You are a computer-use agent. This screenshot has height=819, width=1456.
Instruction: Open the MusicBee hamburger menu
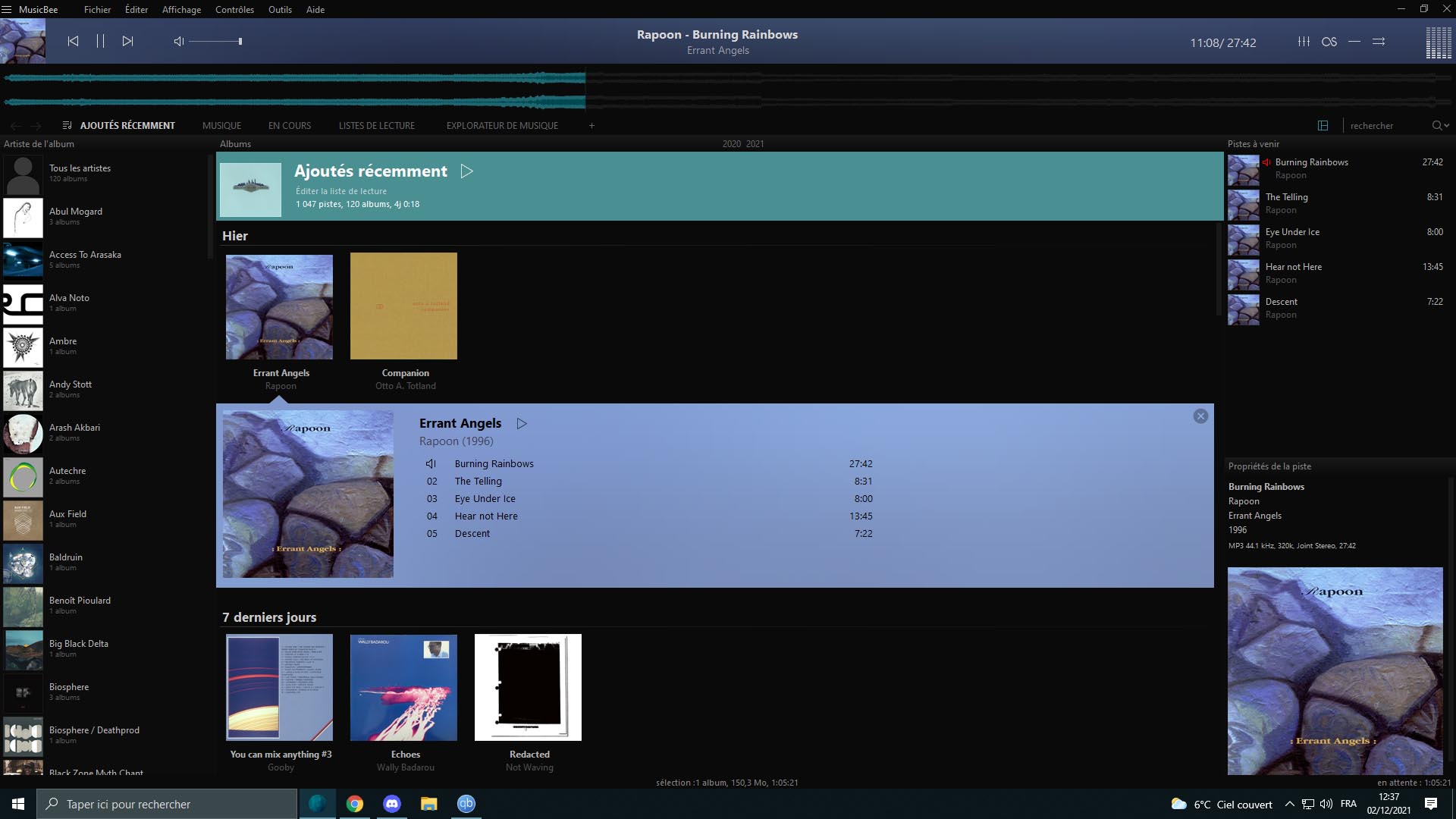(x=7, y=9)
